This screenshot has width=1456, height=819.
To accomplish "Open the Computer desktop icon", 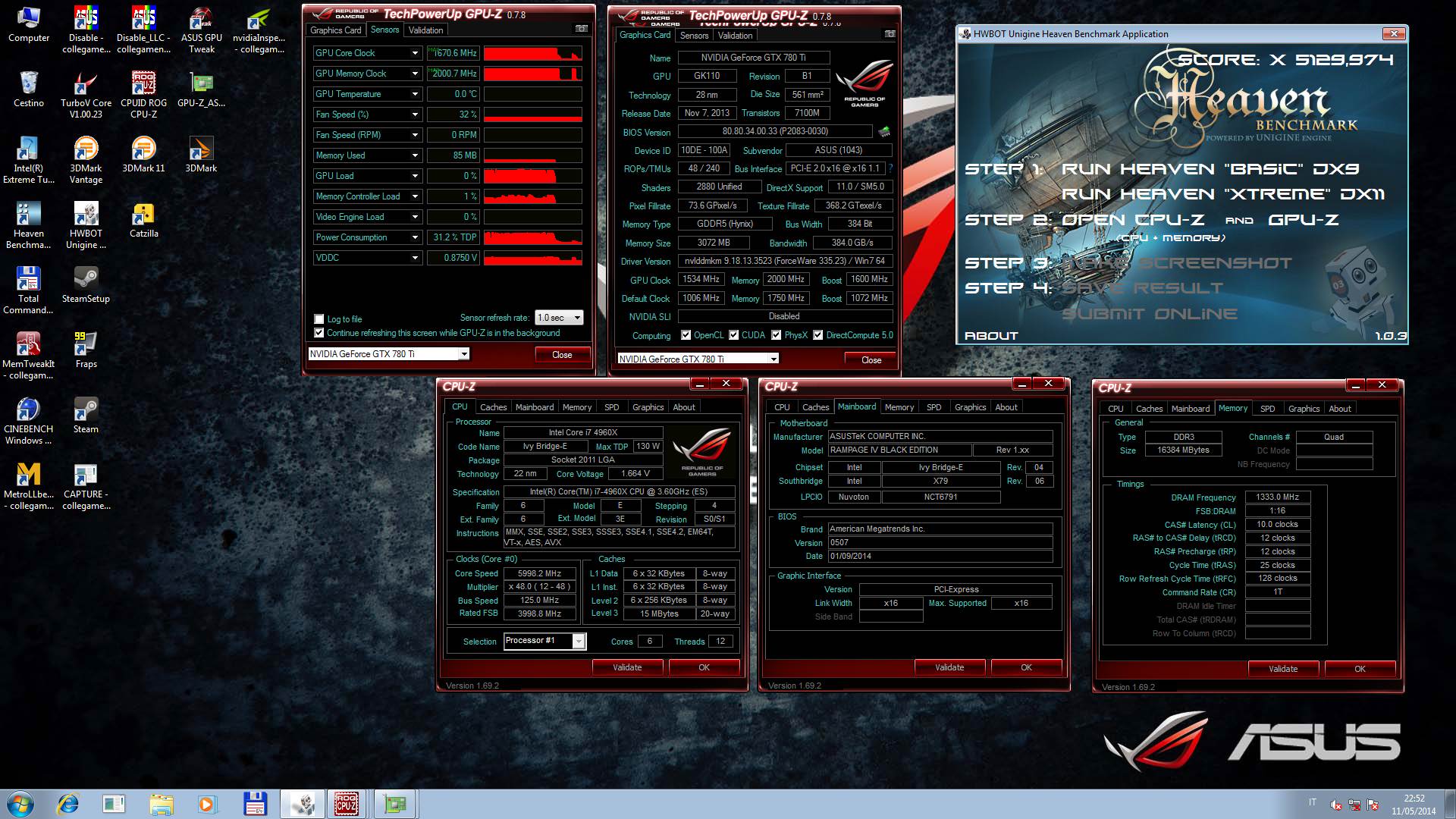I will click(x=29, y=24).
